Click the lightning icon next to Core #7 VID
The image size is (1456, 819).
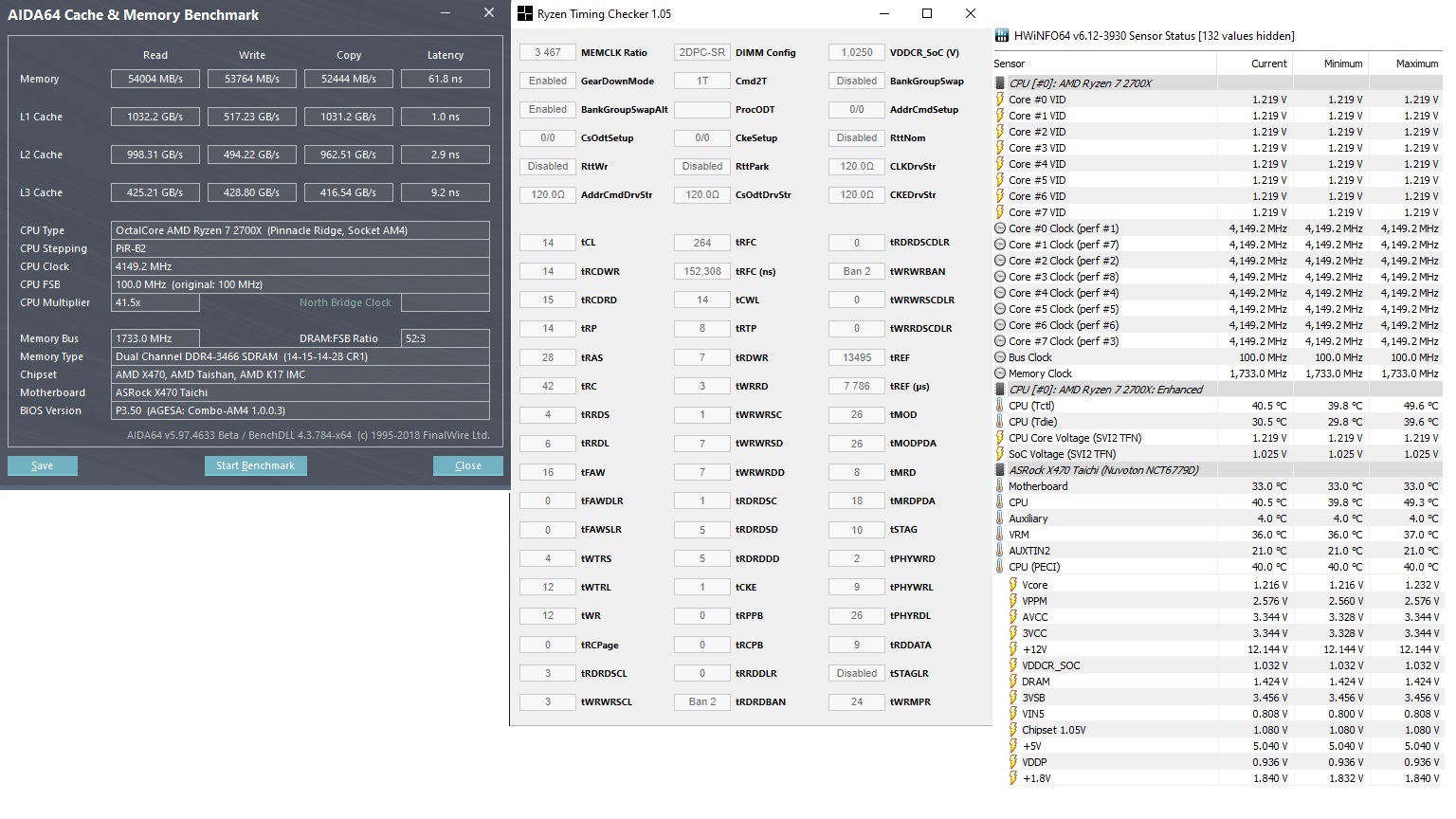(x=1000, y=212)
